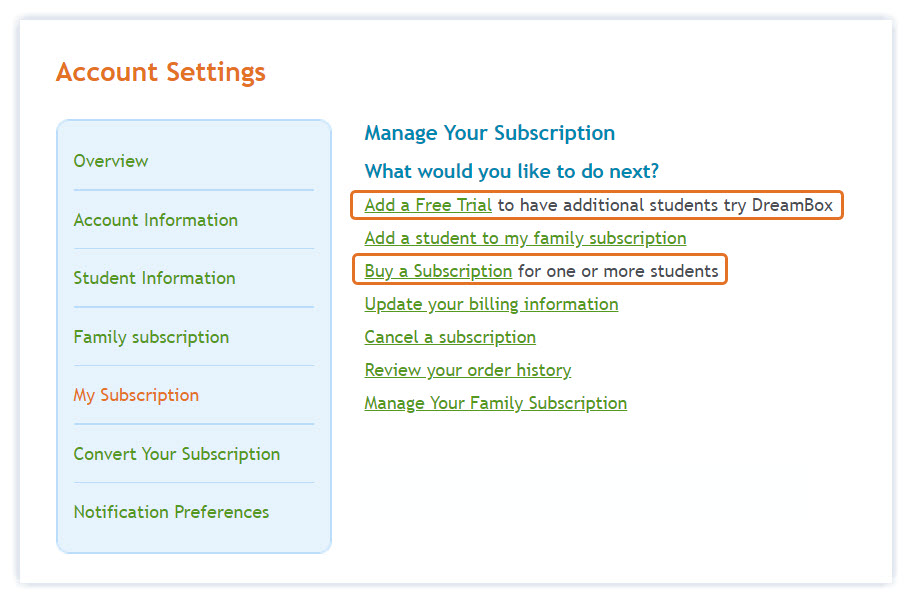Click 'What would you like to do next?' text
912x603 pixels.
click(x=511, y=172)
